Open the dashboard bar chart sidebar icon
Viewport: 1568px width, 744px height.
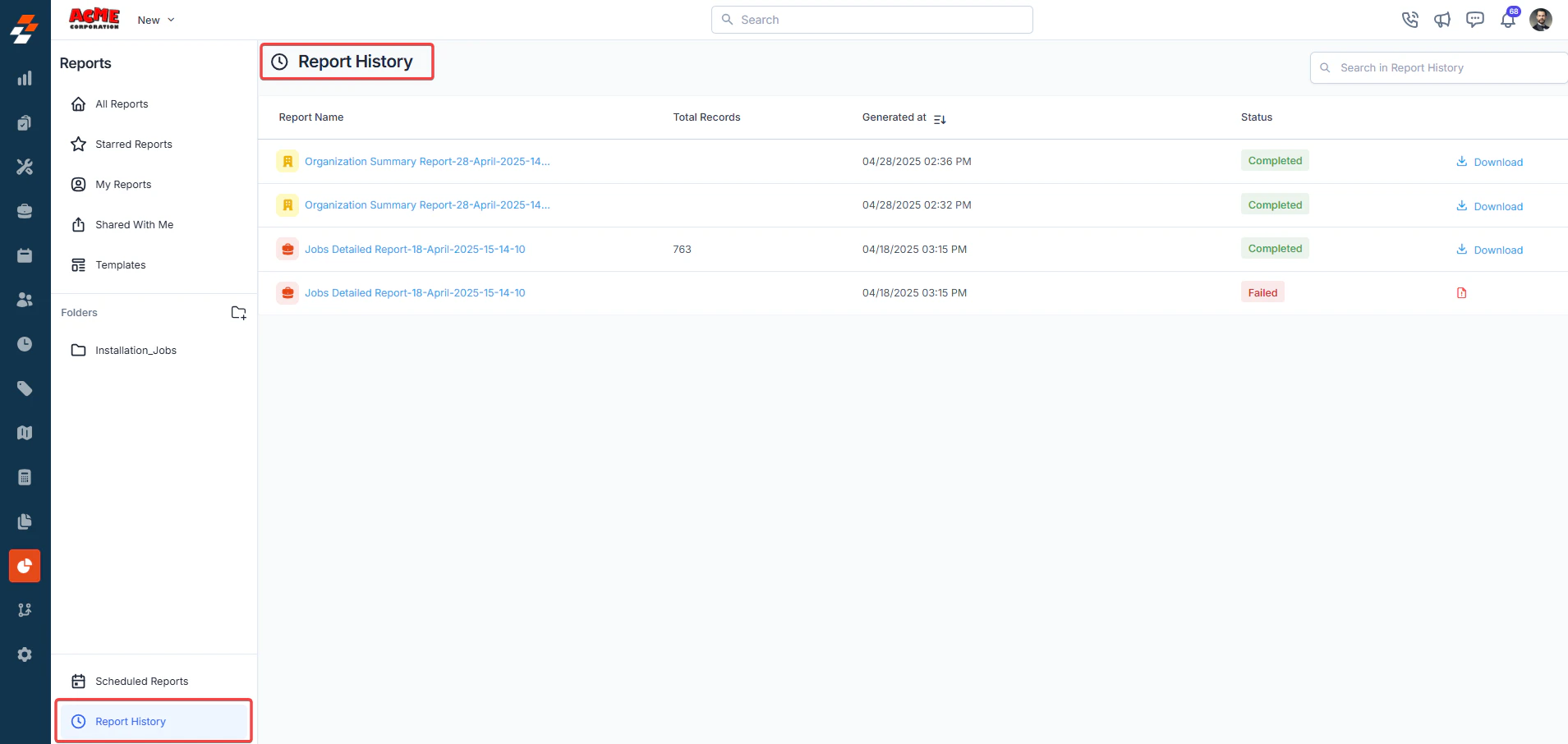point(25,79)
